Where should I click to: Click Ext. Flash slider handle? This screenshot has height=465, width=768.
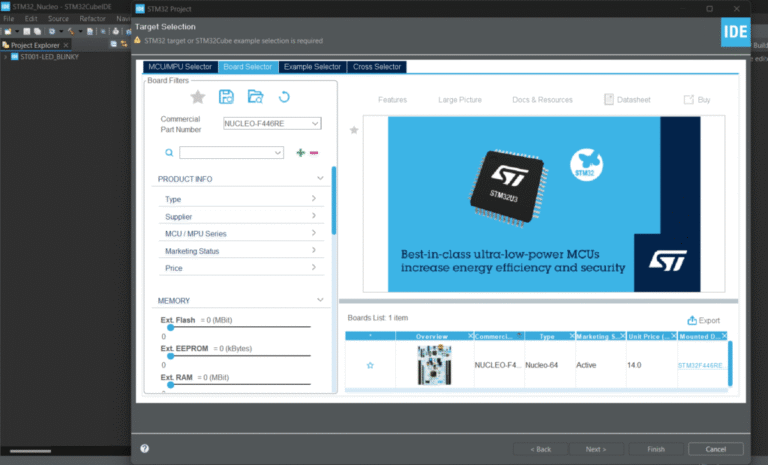170,327
